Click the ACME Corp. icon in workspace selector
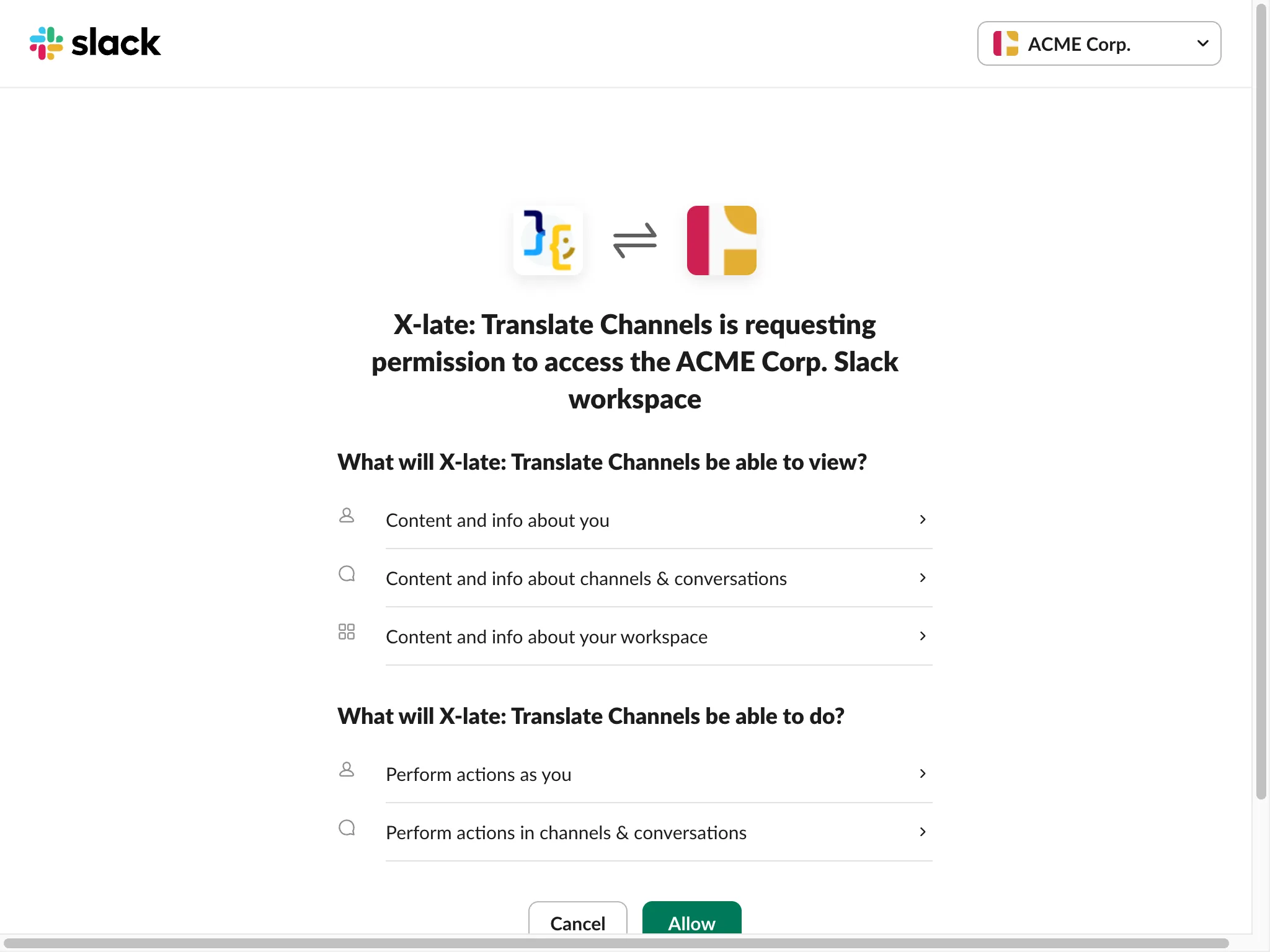The image size is (1270, 952). (x=1006, y=43)
